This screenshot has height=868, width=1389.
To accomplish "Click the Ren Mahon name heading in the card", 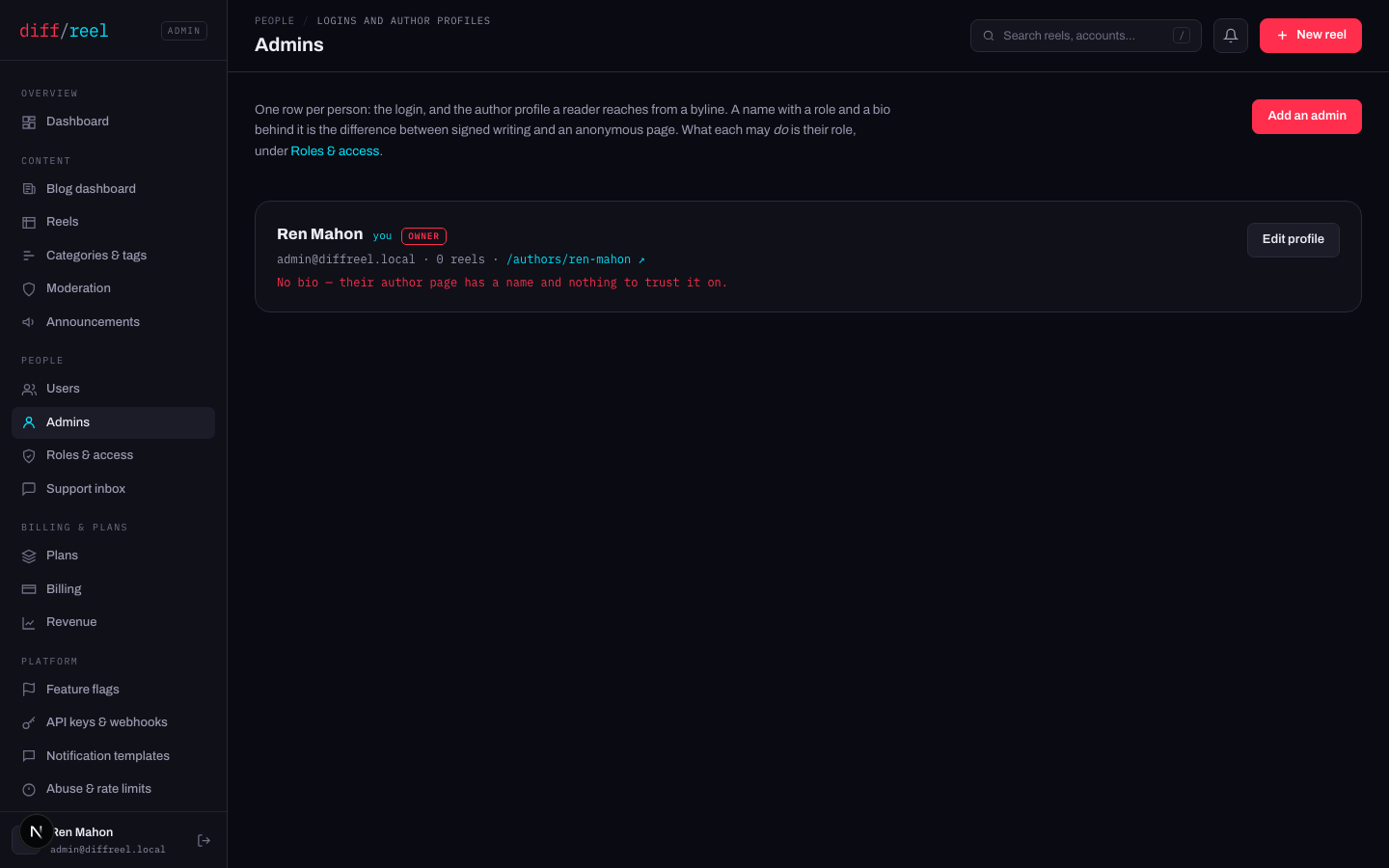I will (320, 234).
